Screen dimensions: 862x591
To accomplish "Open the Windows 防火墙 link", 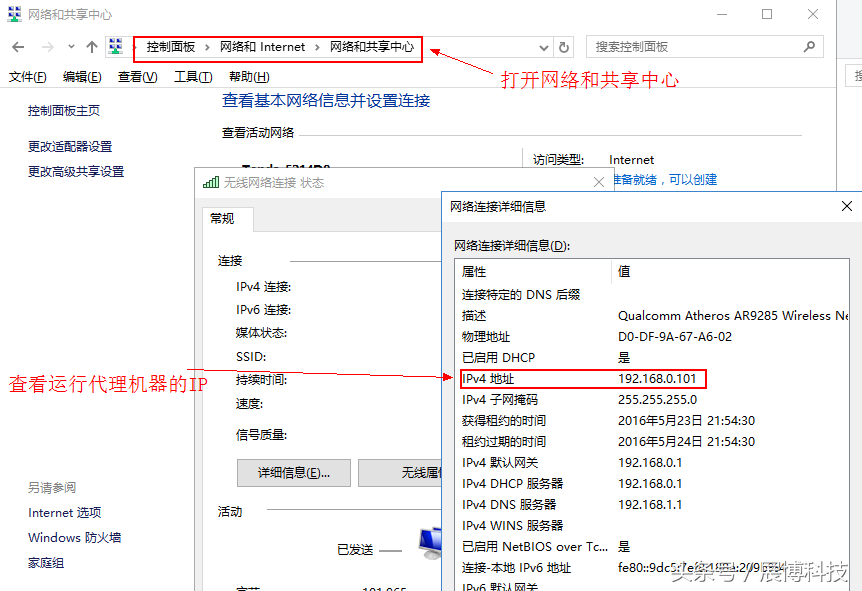I will click(x=73, y=537).
